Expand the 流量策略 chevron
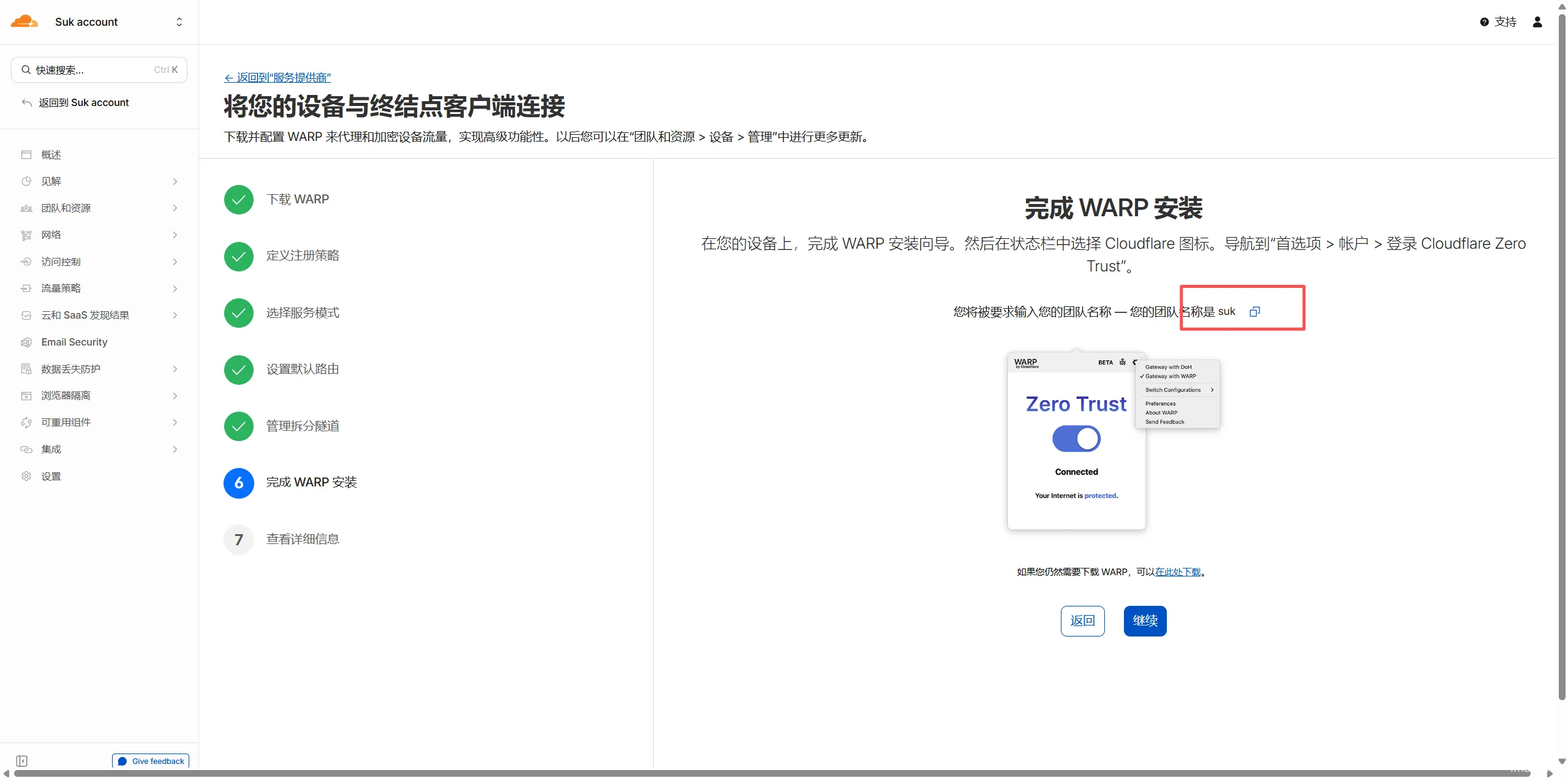1568x778 pixels. [x=175, y=289]
